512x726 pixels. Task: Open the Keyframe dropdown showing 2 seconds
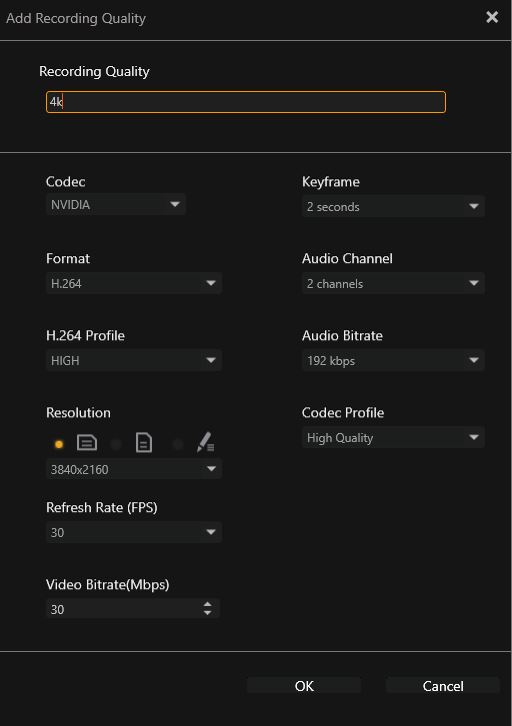coord(393,206)
